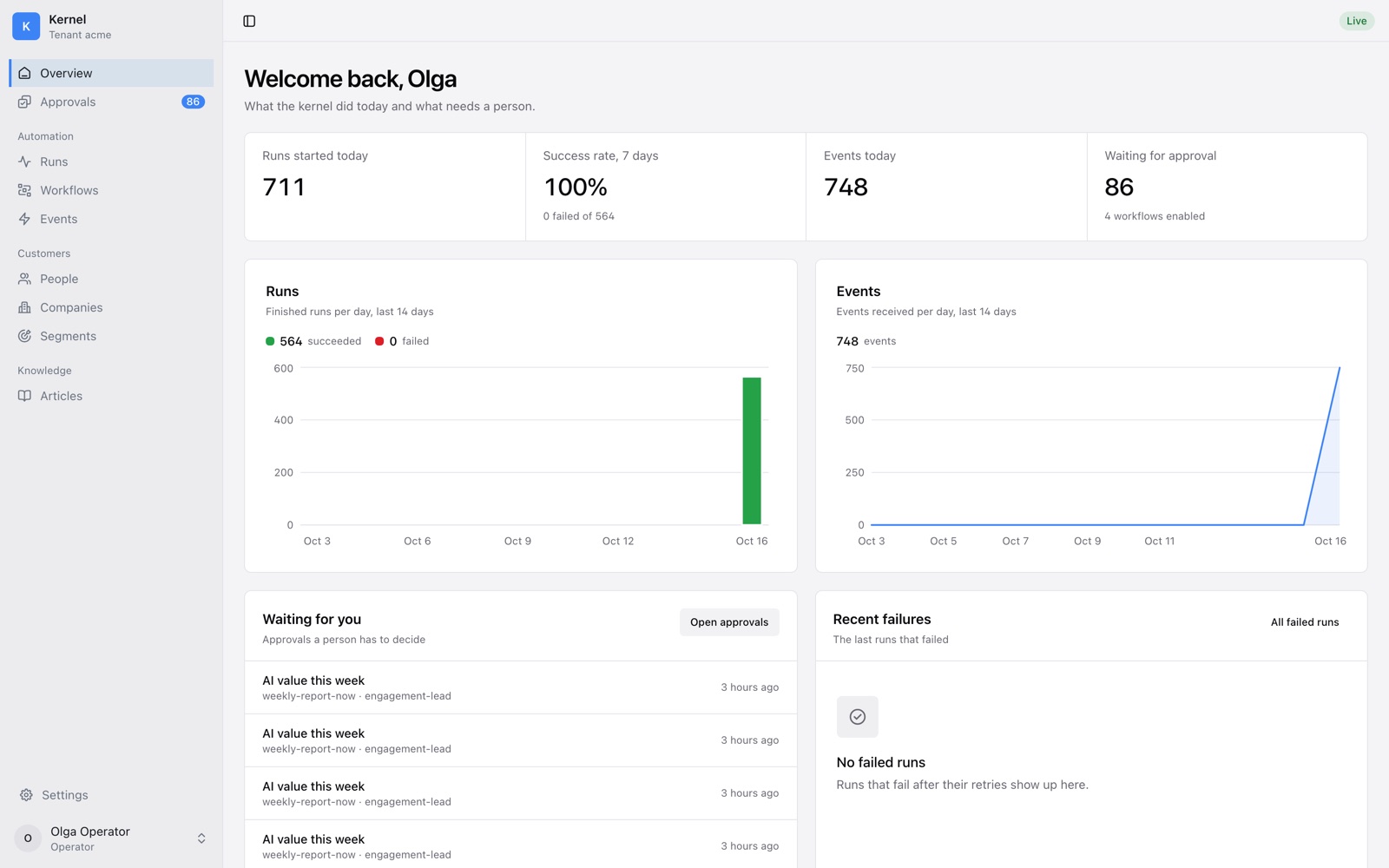The image size is (1389, 868).
Task: Select the Segments target icon
Action: 24,336
